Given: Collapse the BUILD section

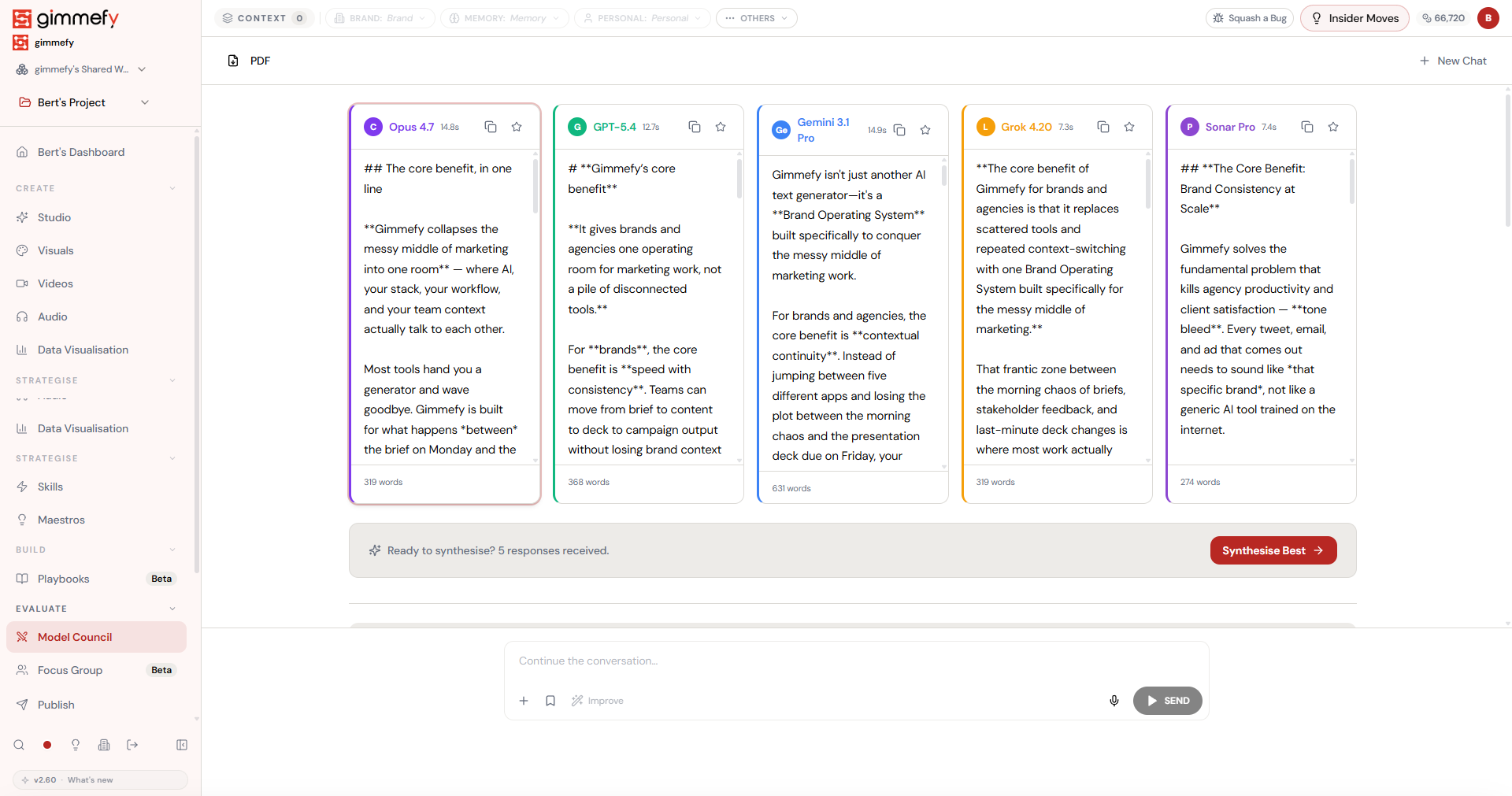Looking at the screenshot, I should click(x=172, y=550).
